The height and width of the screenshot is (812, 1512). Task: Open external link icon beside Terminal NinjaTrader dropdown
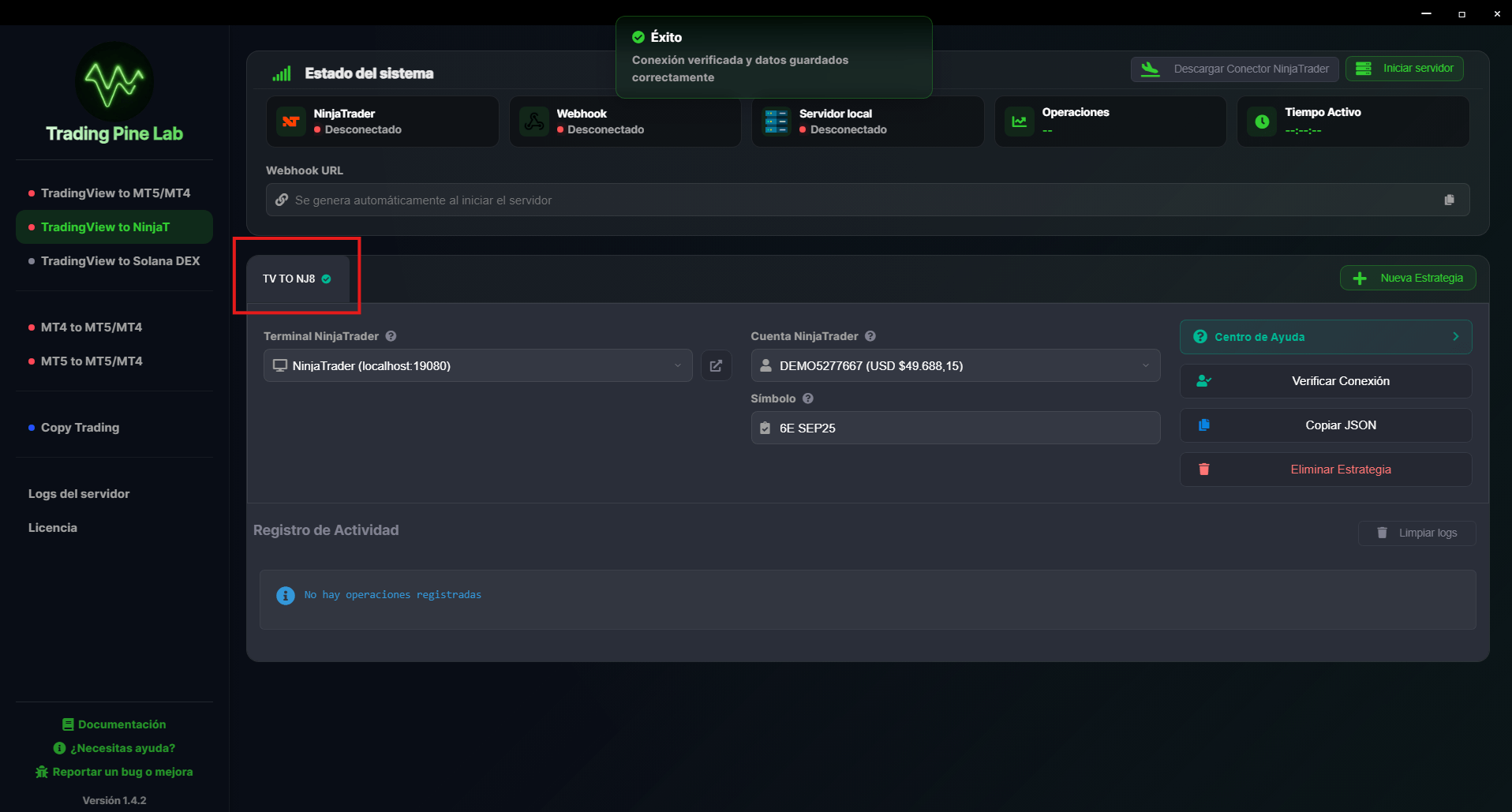coord(716,365)
